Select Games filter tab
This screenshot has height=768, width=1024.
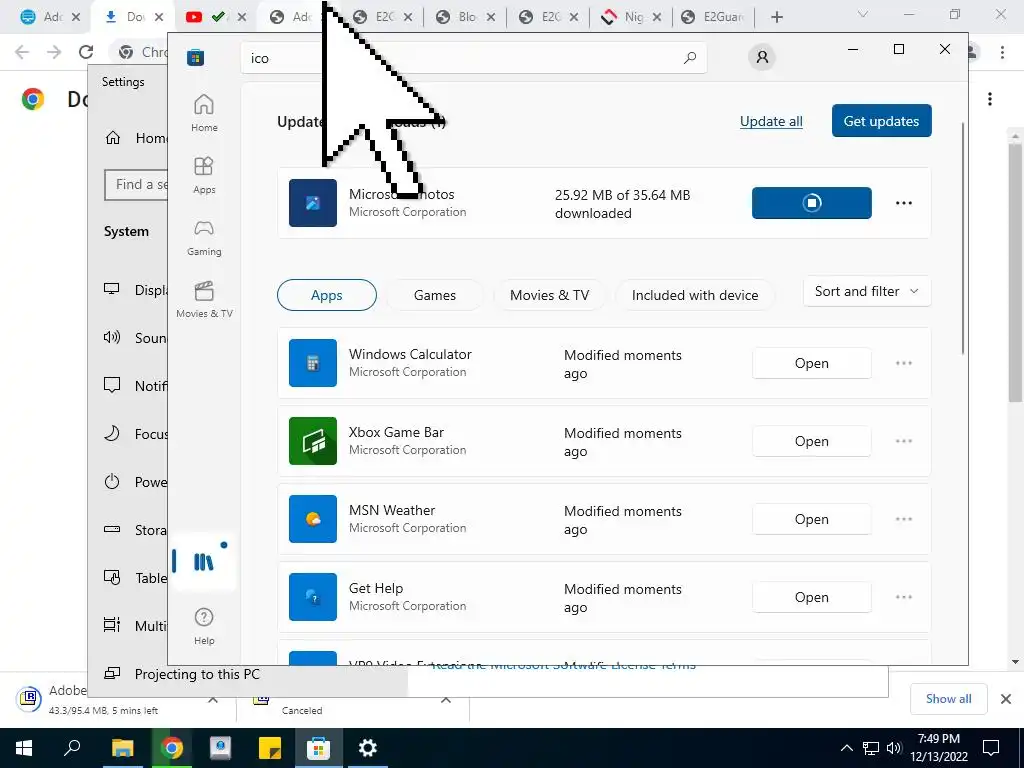pyautogui.click(x=434, y=295)
